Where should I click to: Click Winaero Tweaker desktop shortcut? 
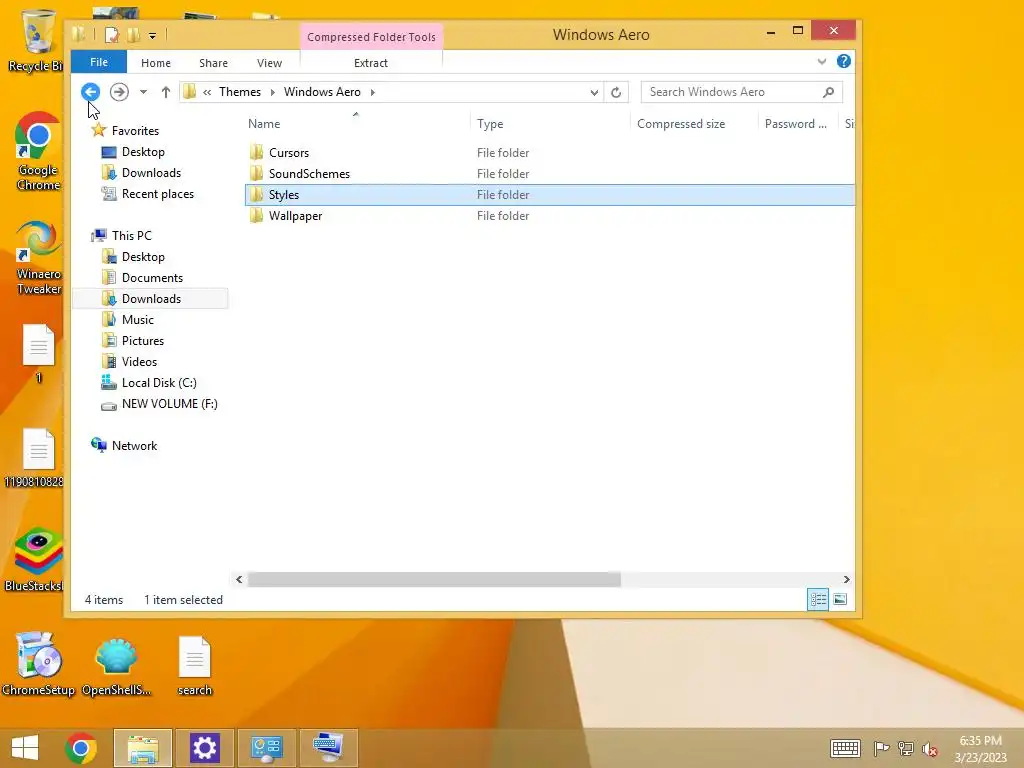click(x=38, y=258)
